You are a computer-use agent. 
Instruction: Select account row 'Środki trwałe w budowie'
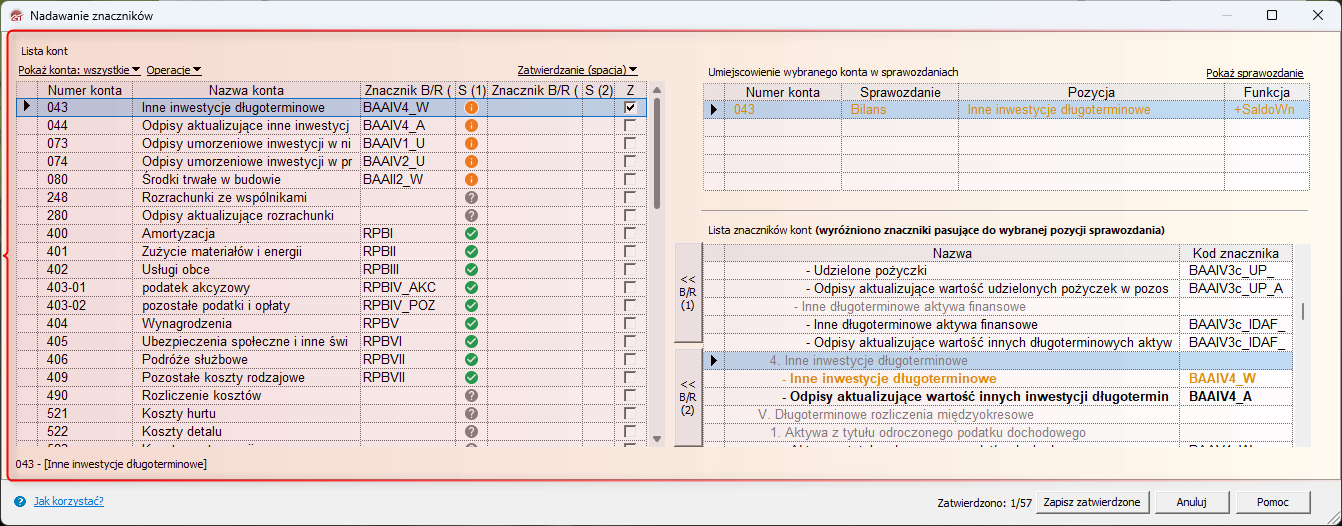point(333,179)
